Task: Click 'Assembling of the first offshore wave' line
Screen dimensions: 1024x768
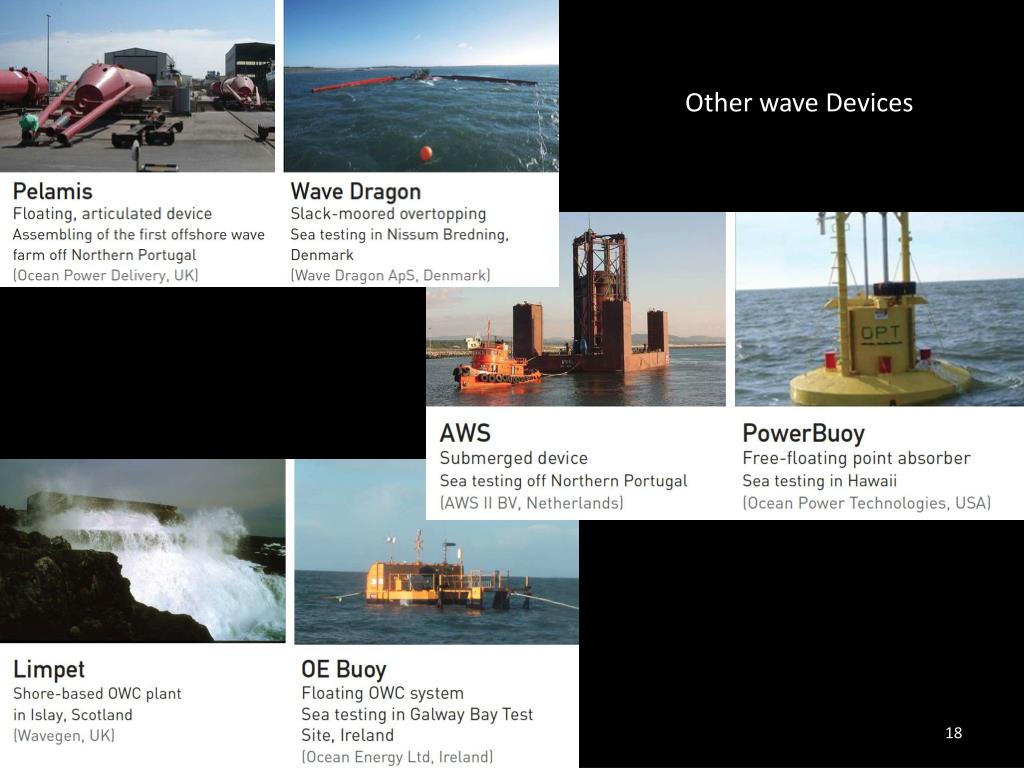Action: point(139,234)
